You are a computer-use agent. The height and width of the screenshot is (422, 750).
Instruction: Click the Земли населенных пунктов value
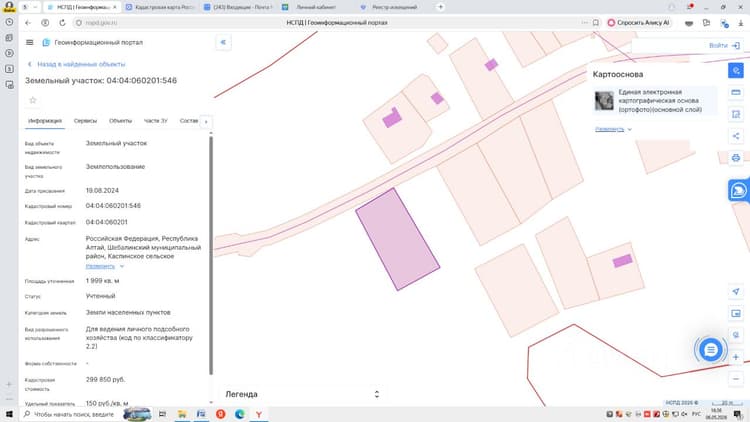(x=128, y=312)
